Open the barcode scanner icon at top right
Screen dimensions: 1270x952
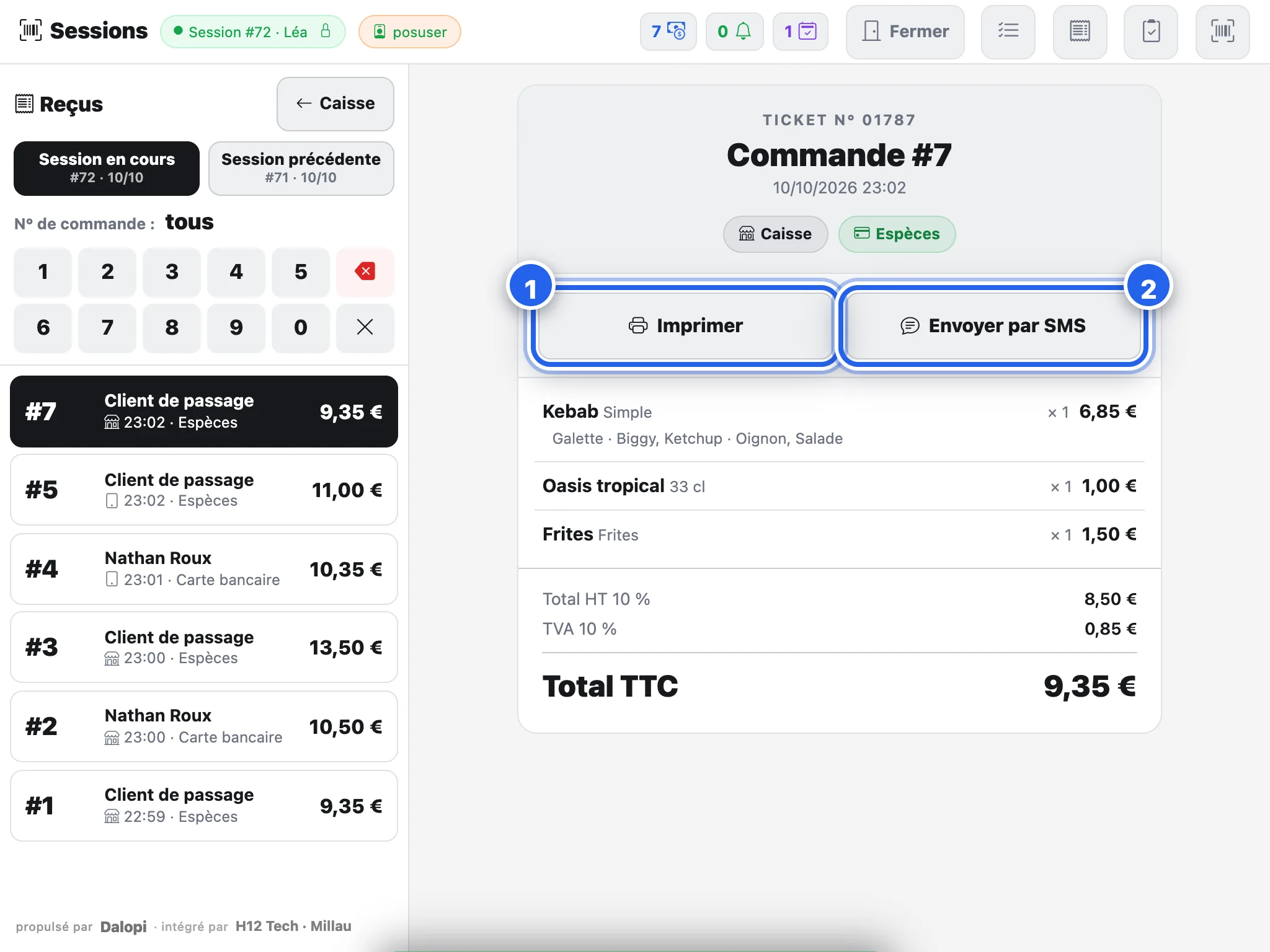(1222, 32)
